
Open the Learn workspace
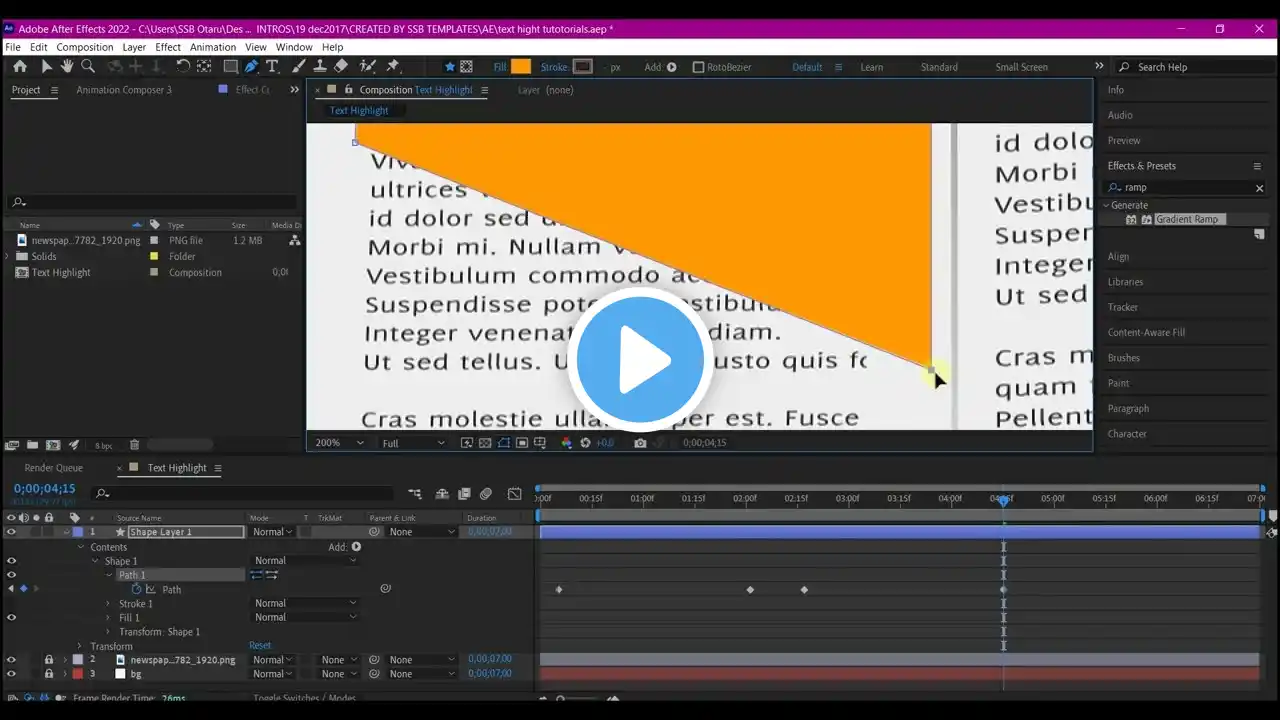coord(872,67)
